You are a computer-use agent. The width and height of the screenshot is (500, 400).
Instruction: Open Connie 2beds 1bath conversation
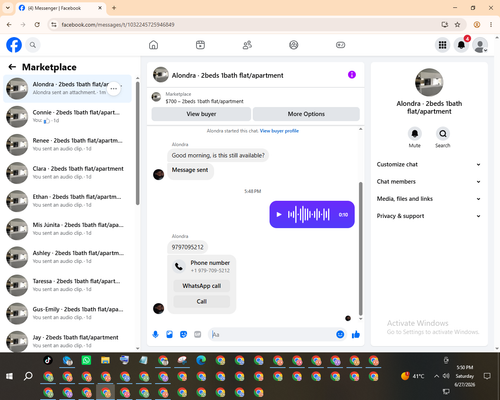point(68,117)
